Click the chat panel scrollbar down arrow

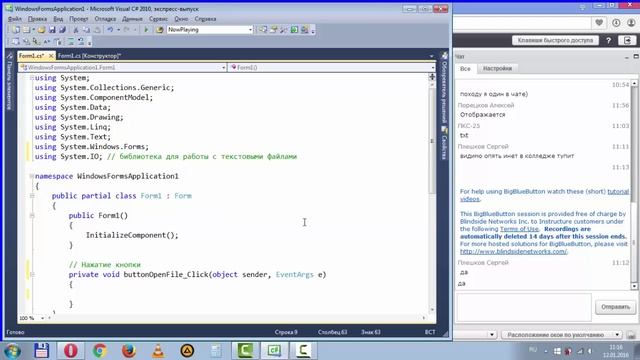(x=634, y=287)
